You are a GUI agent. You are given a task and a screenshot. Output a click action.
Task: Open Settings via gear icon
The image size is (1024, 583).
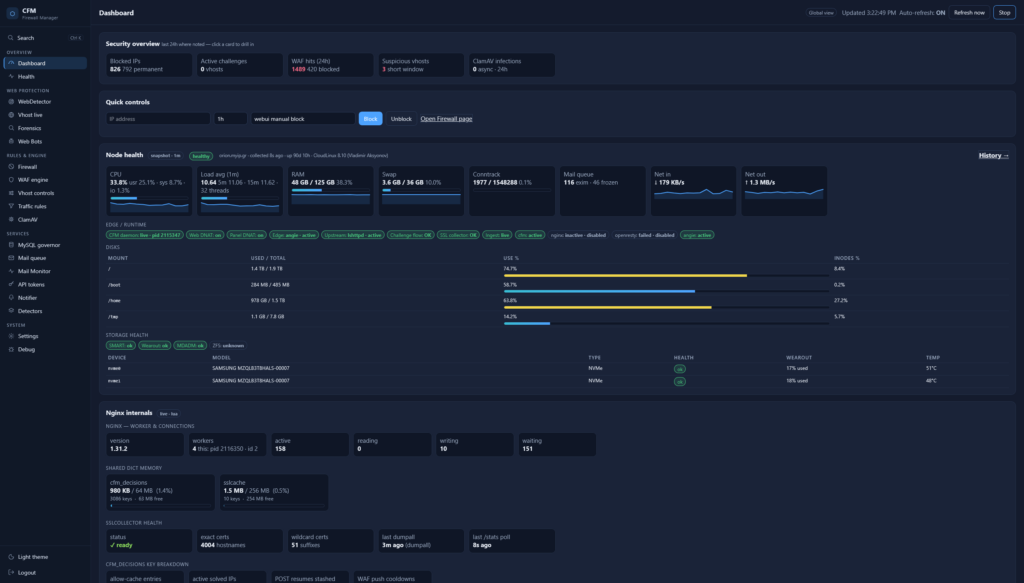(x=11, y=336)
